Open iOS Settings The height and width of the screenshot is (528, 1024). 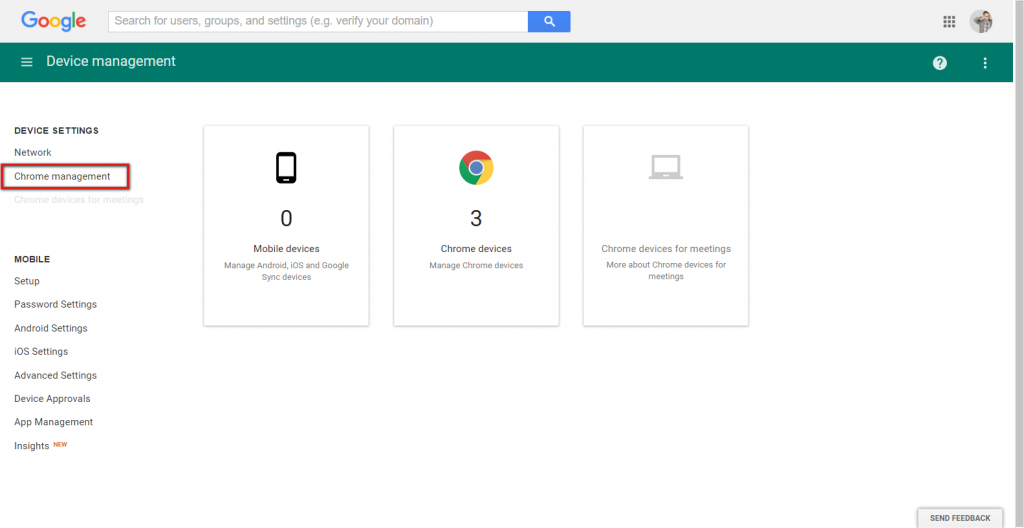pyautogui.click(x=41, y=352)
